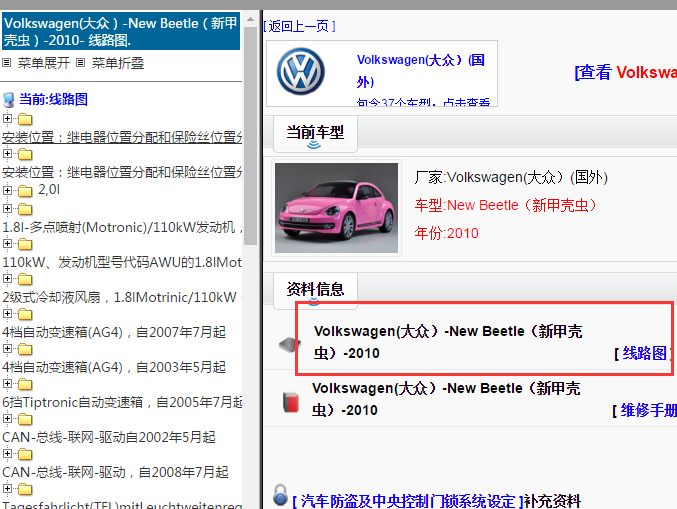677x509 pixels.
Task: Click the left panel scroll-up arrow
Action: pos(250,19)
